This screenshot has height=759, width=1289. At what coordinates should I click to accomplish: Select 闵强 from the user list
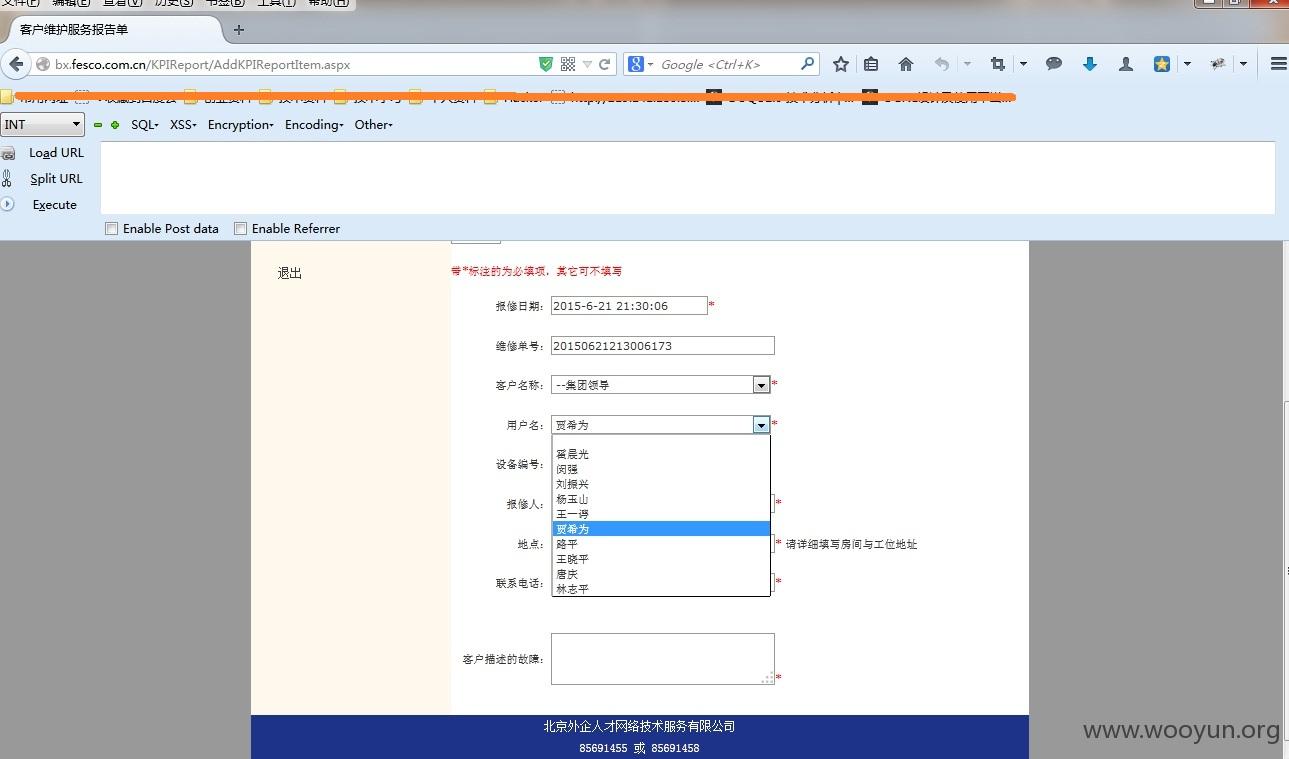coord(661,469)
